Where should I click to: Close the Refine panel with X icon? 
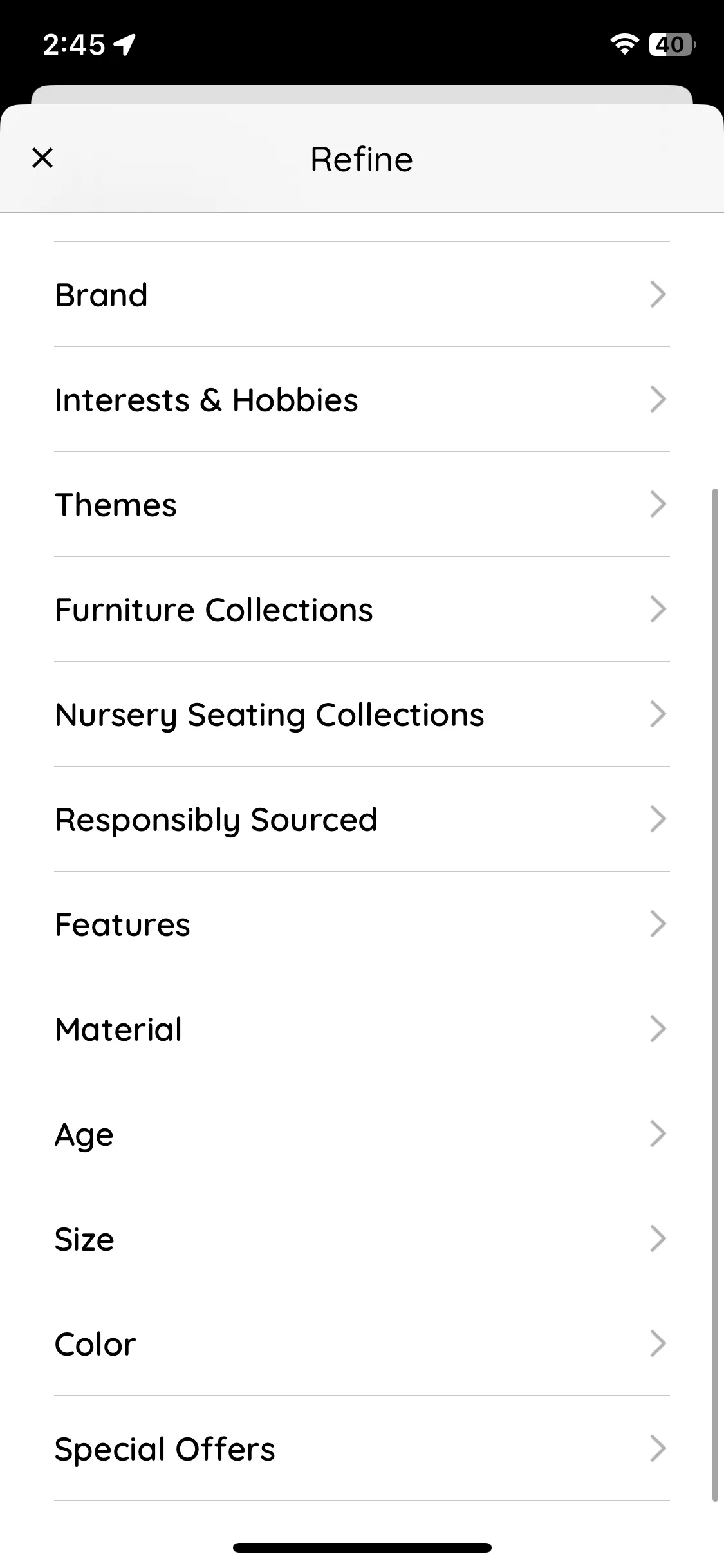[42, 158]
